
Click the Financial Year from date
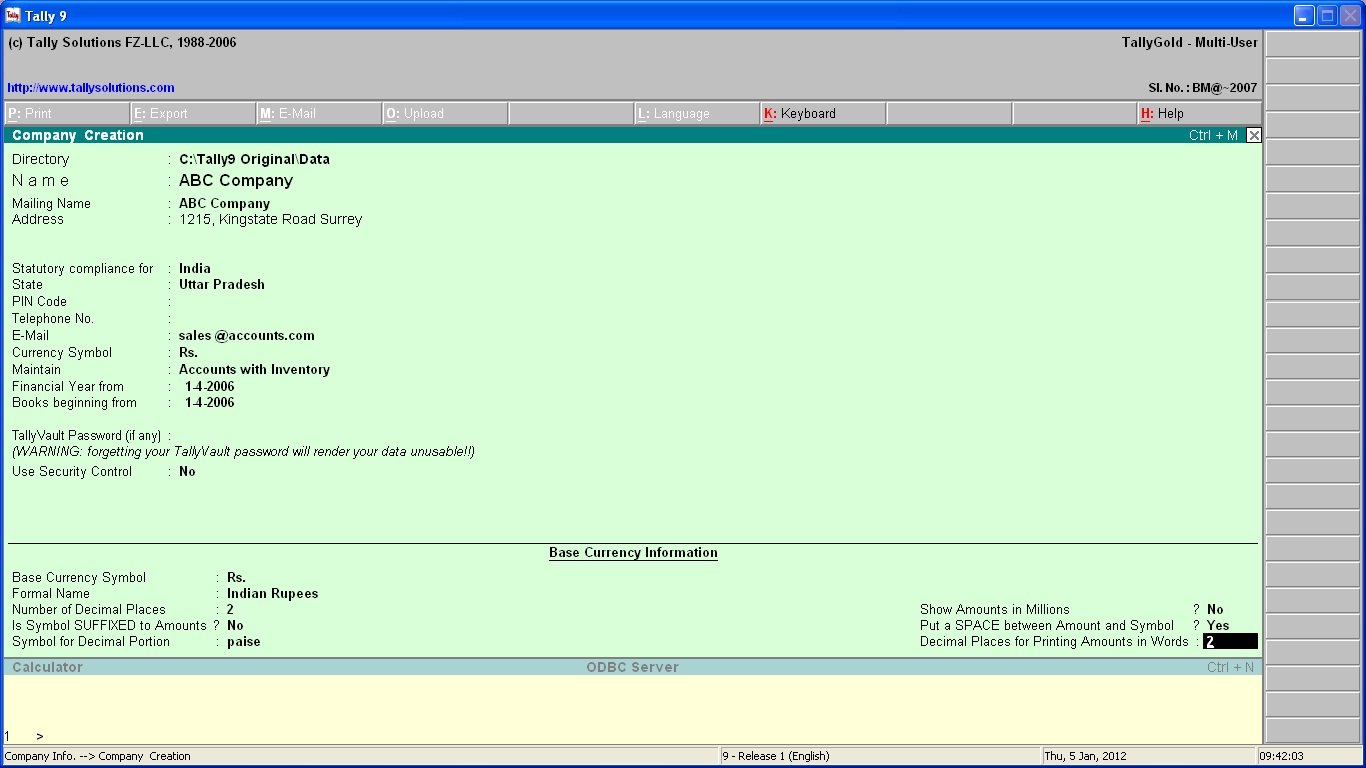point(210,386)
